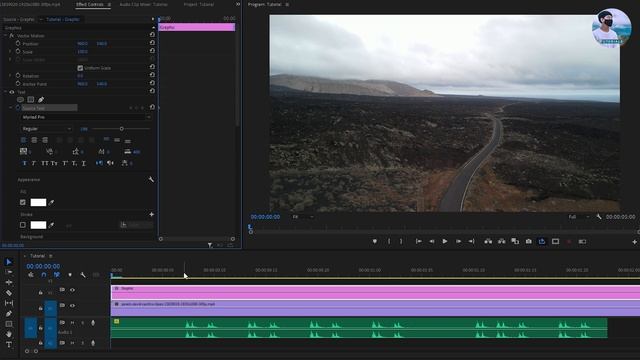
Task: Open the Myriad Pro font dropdown
Action: click(x=86, y=117)
